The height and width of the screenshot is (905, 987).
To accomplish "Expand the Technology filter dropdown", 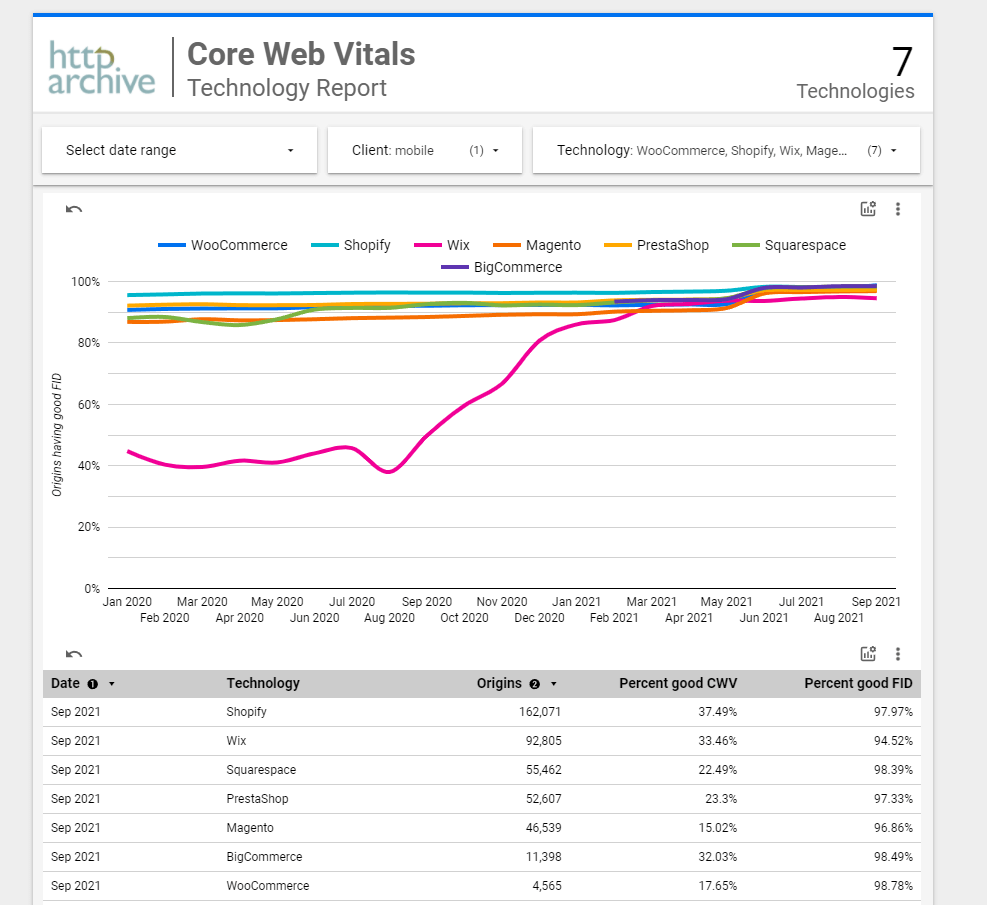I will [x=726, y=150].
